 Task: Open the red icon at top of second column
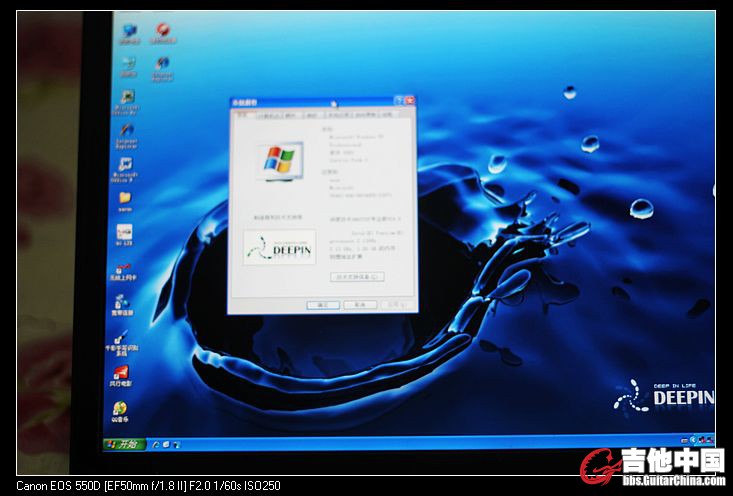161,31
